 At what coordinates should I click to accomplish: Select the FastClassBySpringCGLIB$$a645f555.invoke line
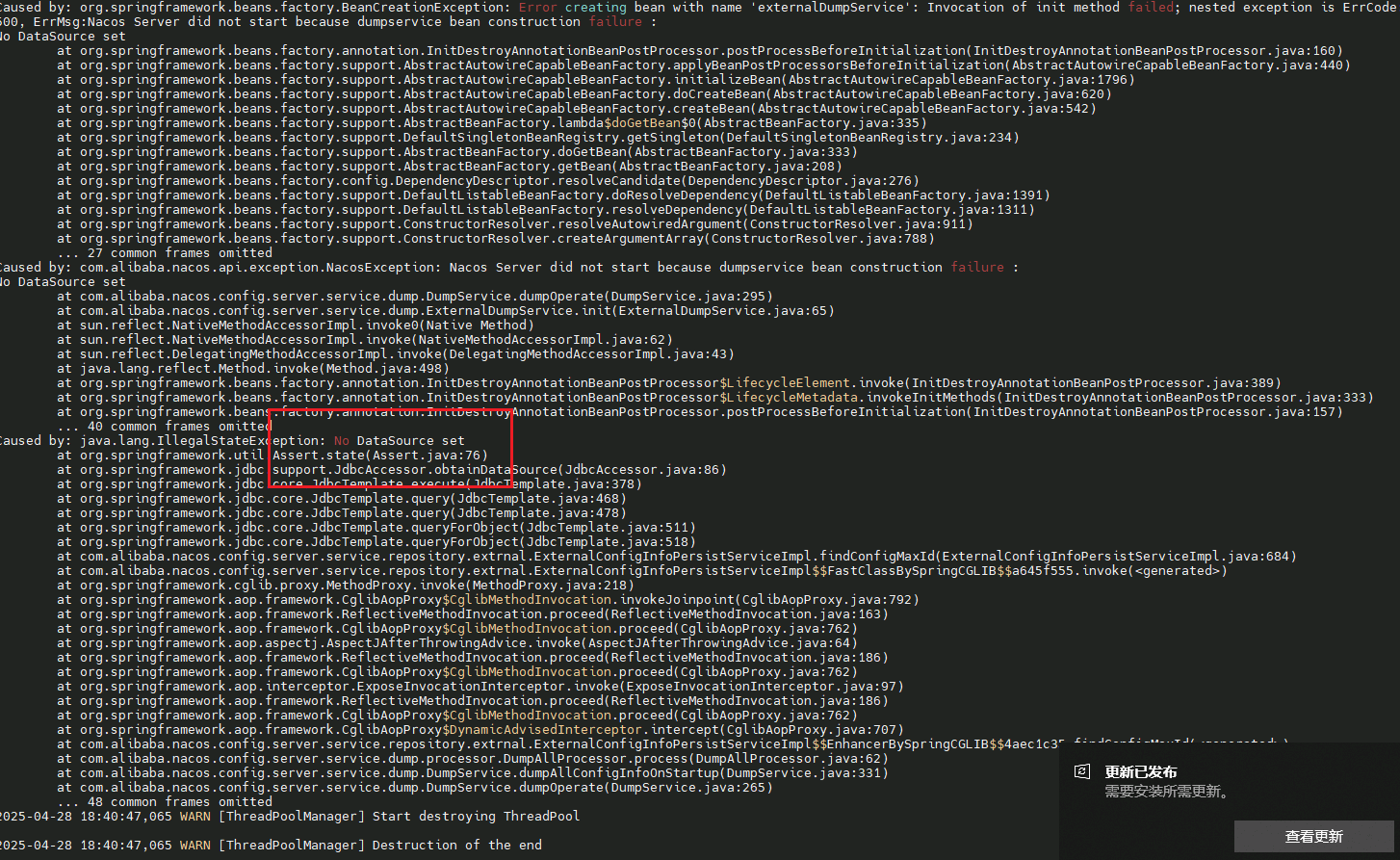pyautogui.click(x=641, y=570)
